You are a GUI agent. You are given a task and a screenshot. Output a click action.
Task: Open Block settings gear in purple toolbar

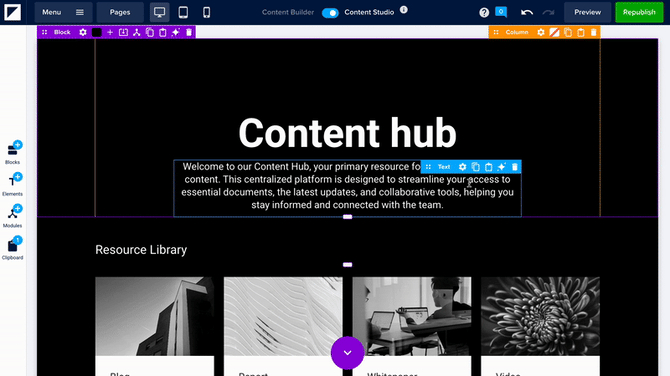83,32
